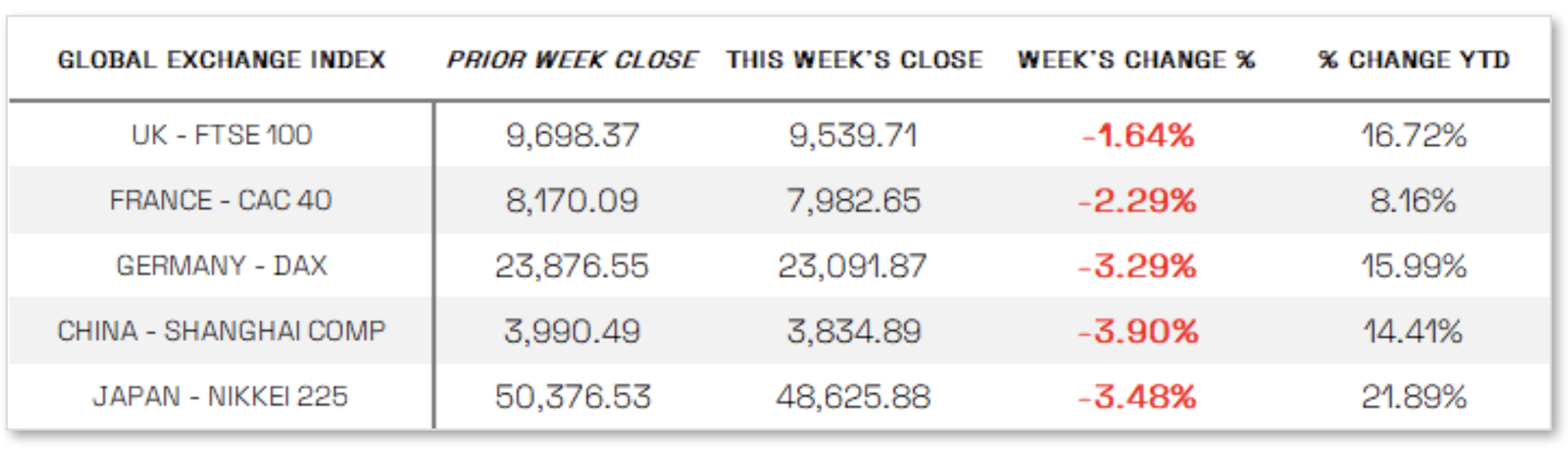Image resolution: width=1568 pixels, height=449 pixels.
Task: Click the Japan - Nikkei 225 label
Action: 220,396
